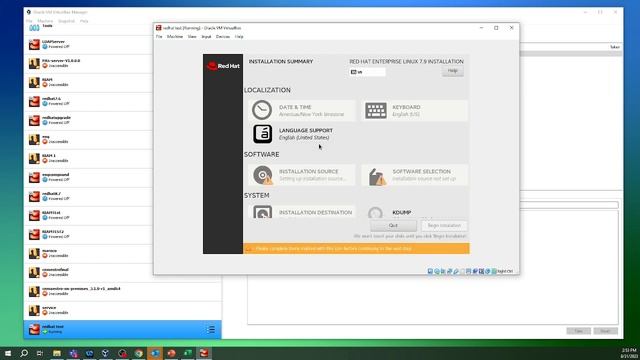This screenshot has height=360, width=640.
Task: Open the Installation Source spoke
Action: [302, 175]
